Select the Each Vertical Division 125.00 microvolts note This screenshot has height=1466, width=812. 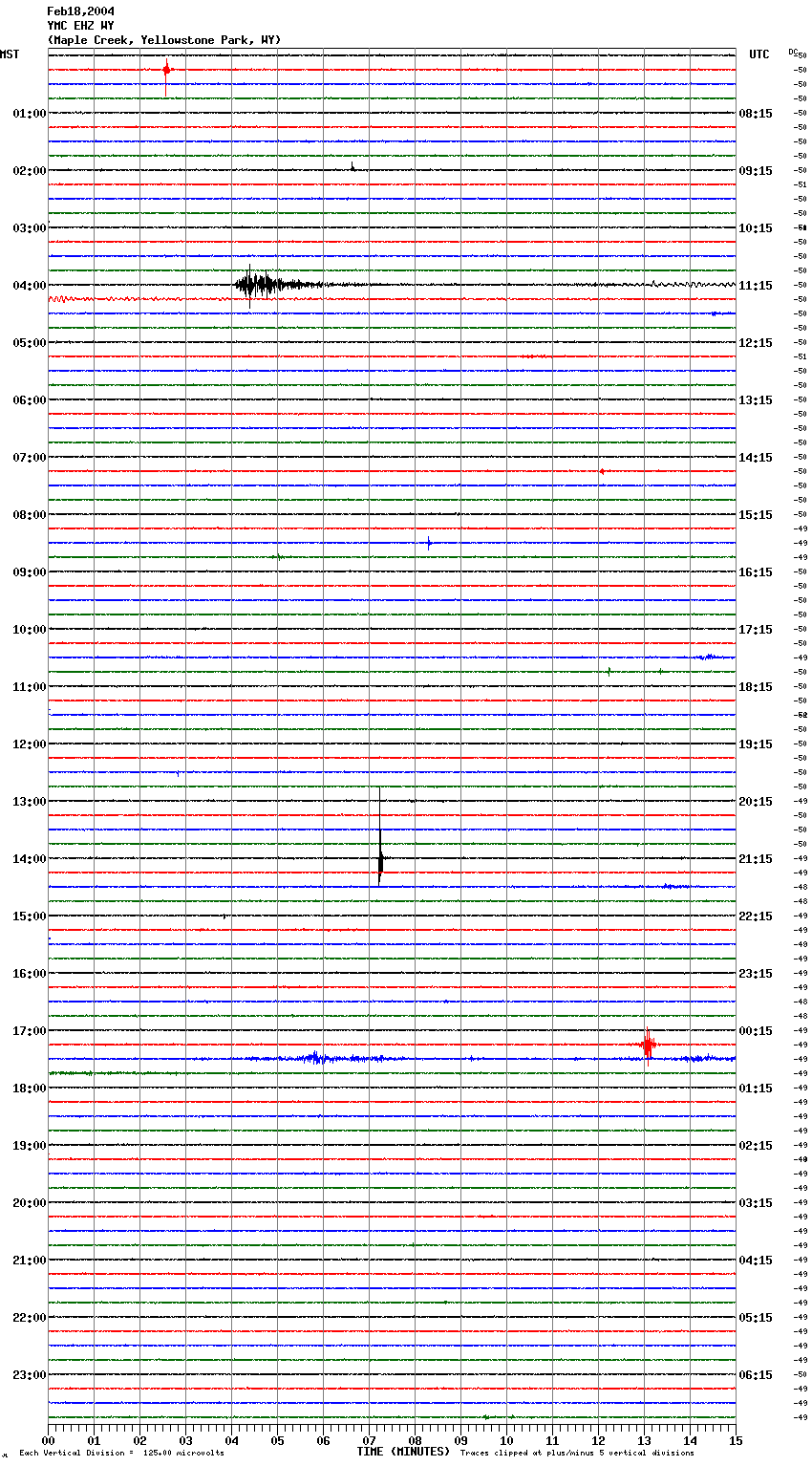coord(121,1454)
